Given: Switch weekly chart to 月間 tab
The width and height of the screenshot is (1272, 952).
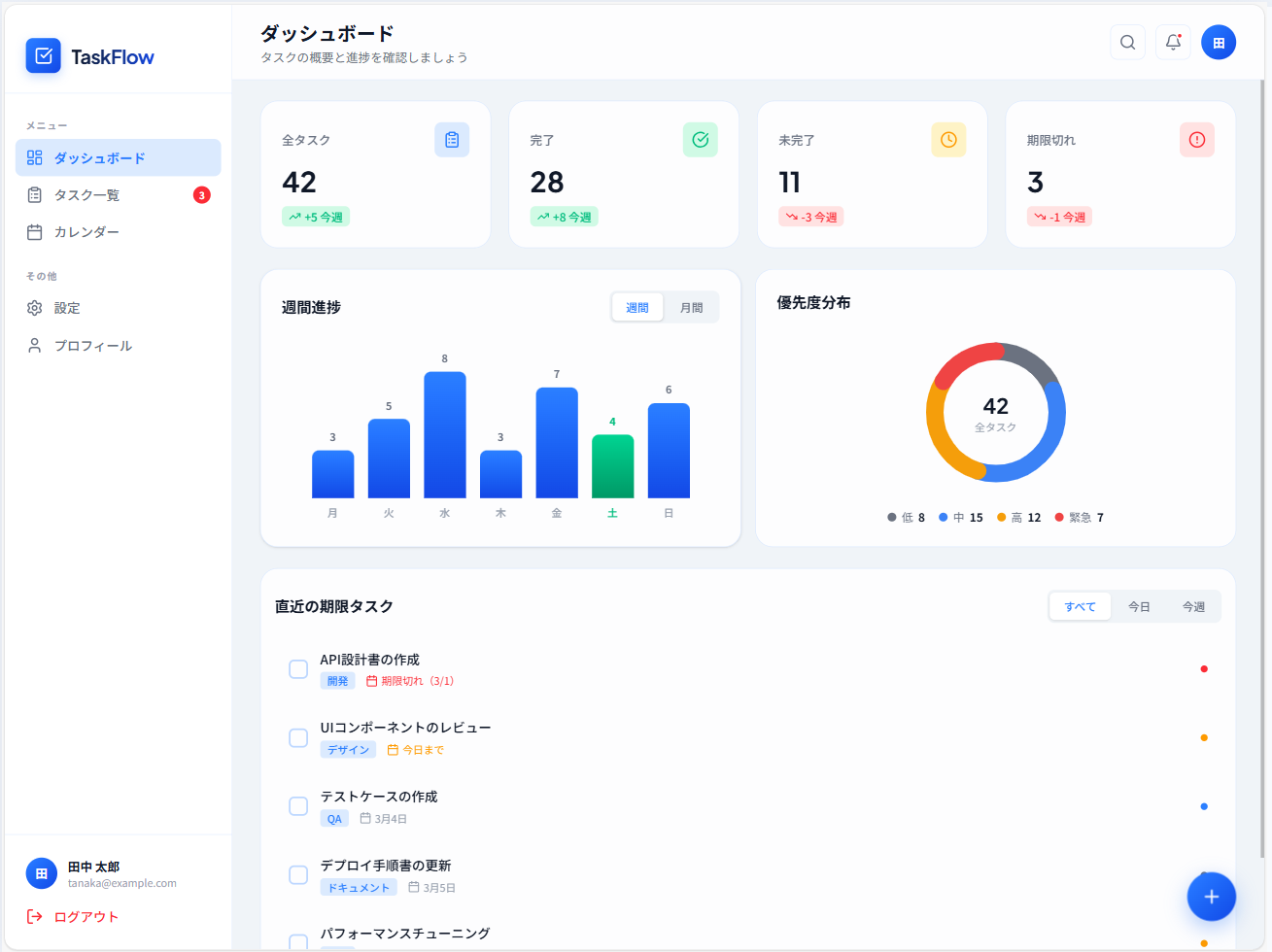Looking at the screenshot, I should pyautogui.click(x=692, y=308).
